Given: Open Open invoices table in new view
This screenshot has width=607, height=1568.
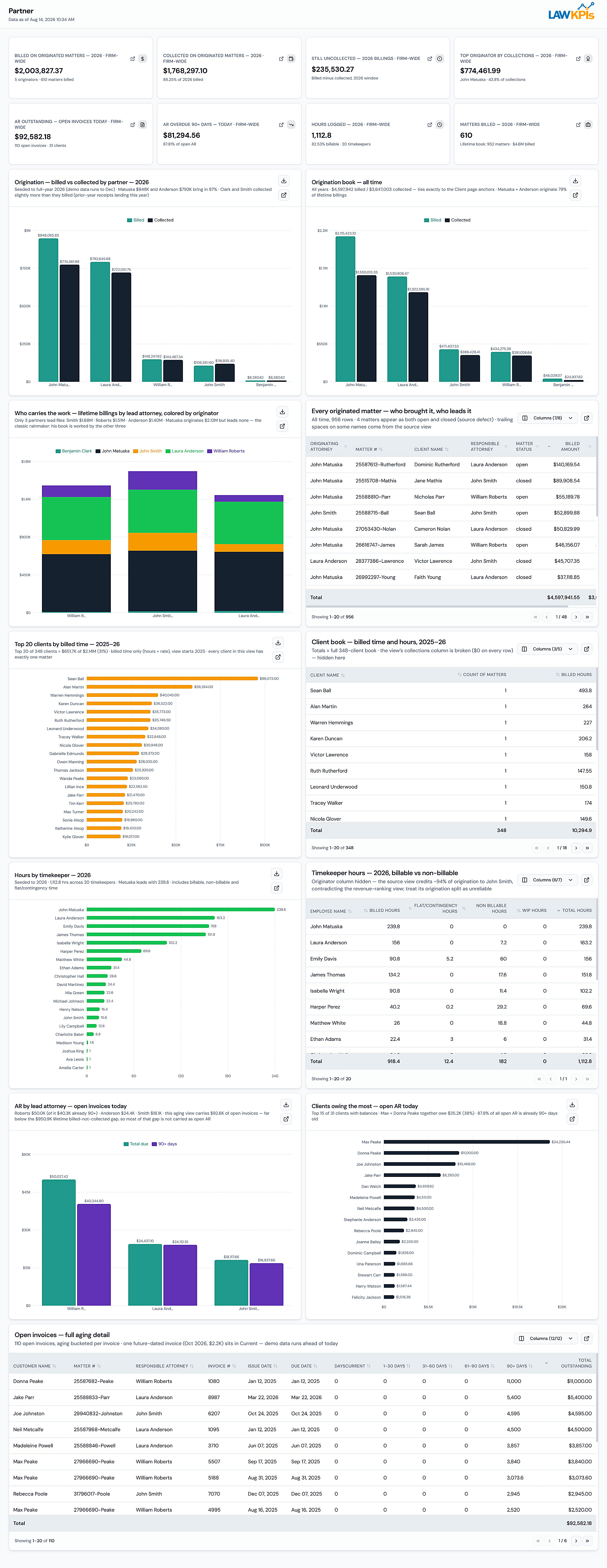Looking at the screenshot, I should coord(586,1338).
